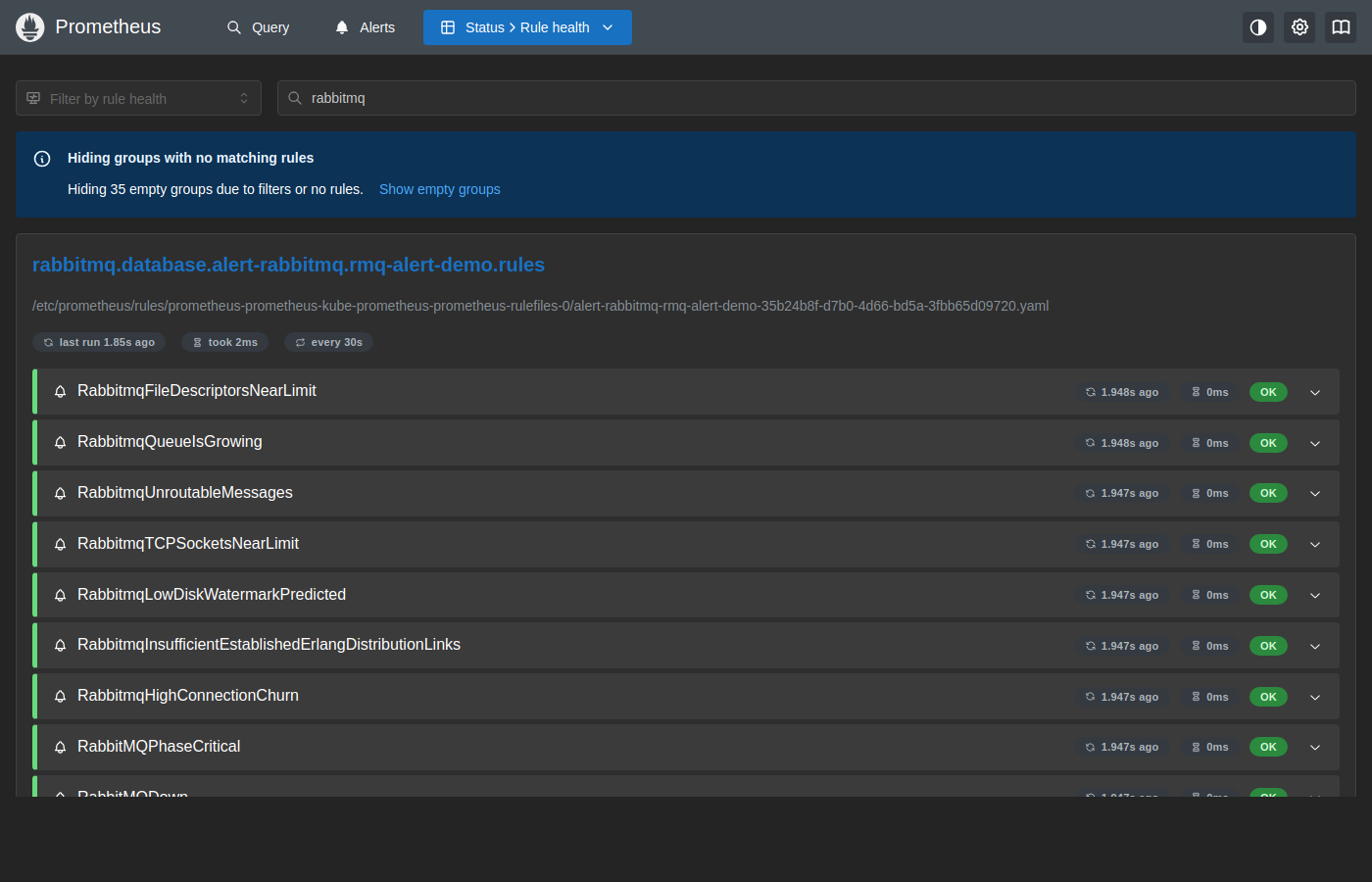Click the info icon in the hidden groups notice
The height and width of the screenshot is (882, 1372).
(42, 159)
